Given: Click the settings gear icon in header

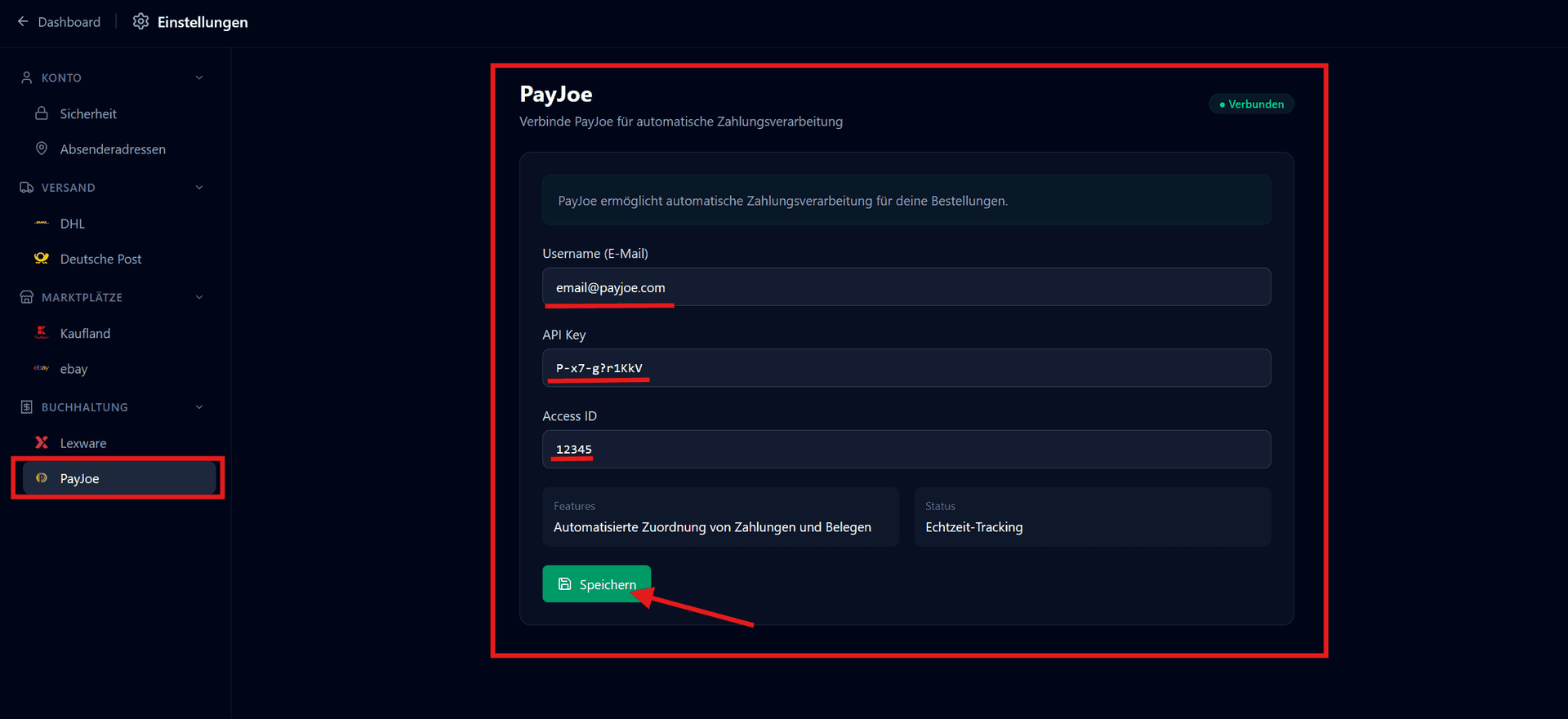Looking at the screenshot, I should point(140,21).
